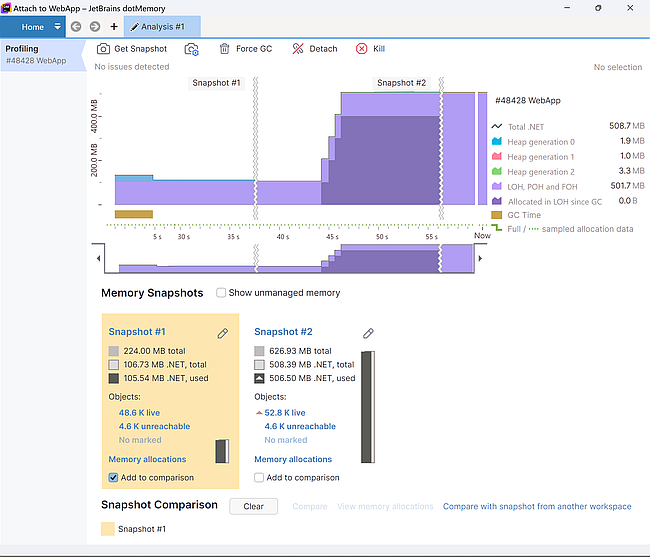650x557 pixels.
Task: Navigate back with the left arrow icon
Action: pyautogui.click(x=76, y=27)
